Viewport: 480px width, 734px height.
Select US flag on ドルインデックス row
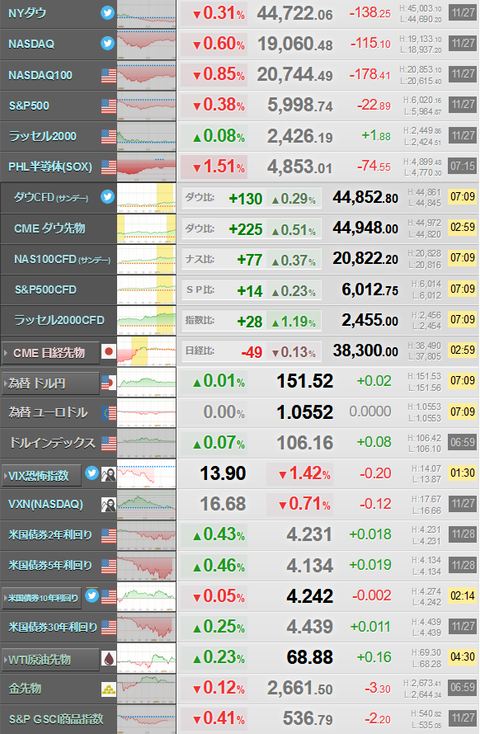point(109,443)
